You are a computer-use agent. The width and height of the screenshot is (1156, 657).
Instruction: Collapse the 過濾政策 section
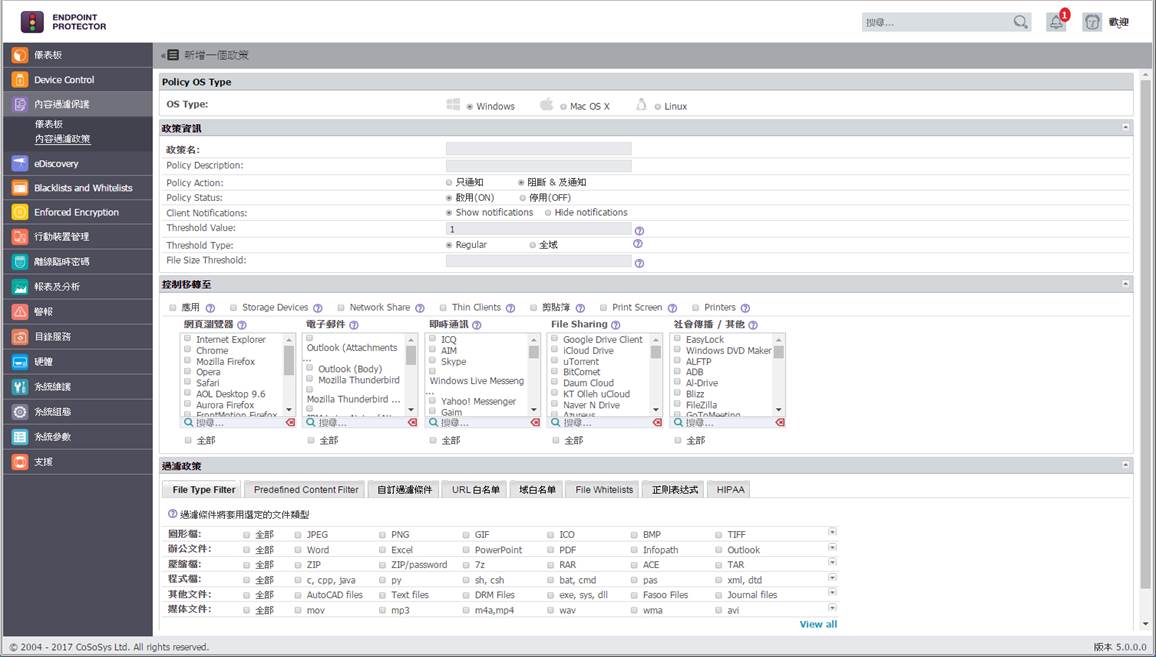pos(1126,465)
